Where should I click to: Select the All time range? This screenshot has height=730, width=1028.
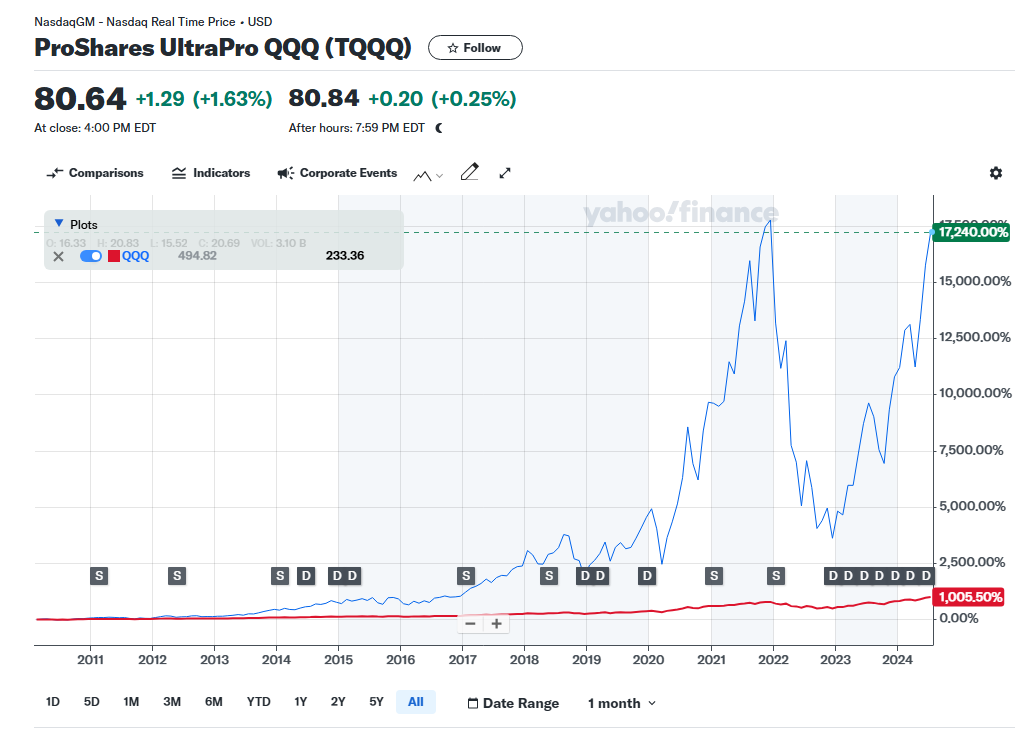[x=416, y=702]
